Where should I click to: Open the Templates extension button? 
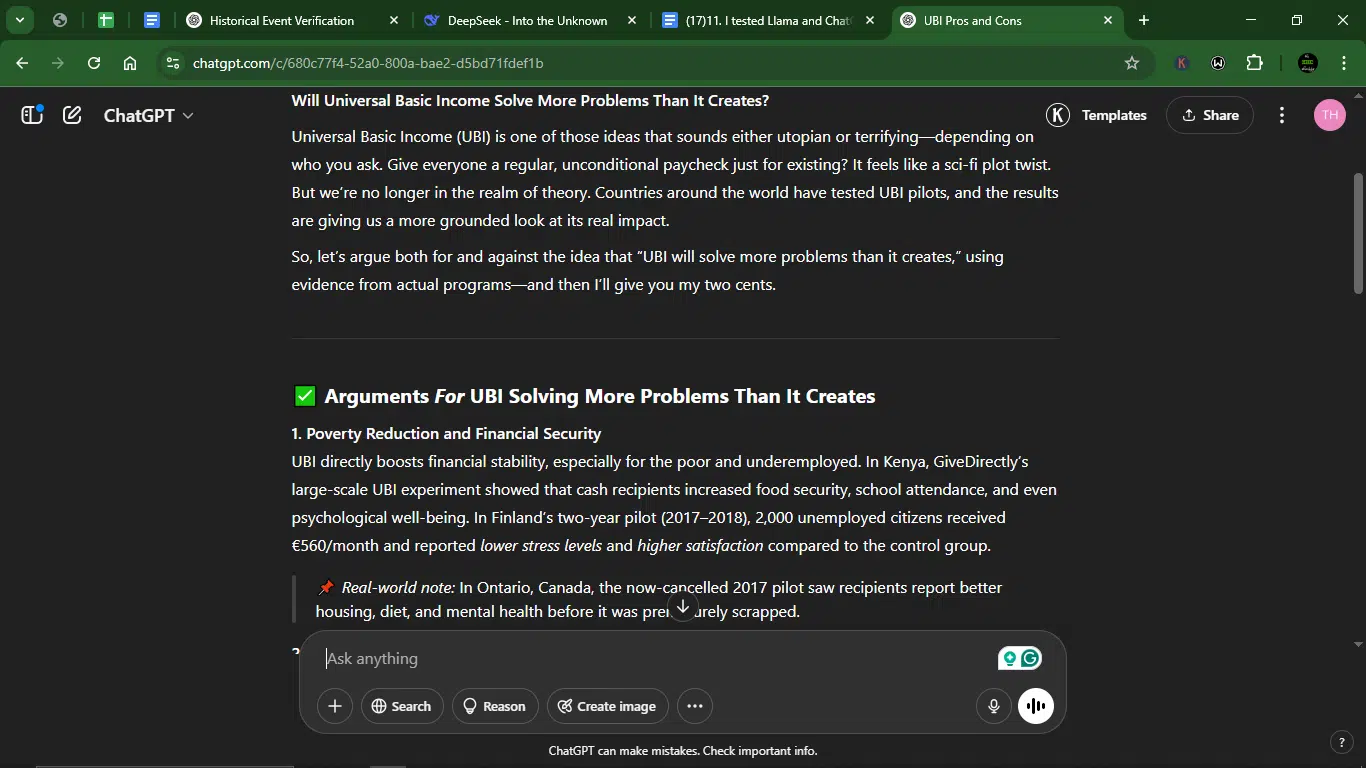(1097, 115)
